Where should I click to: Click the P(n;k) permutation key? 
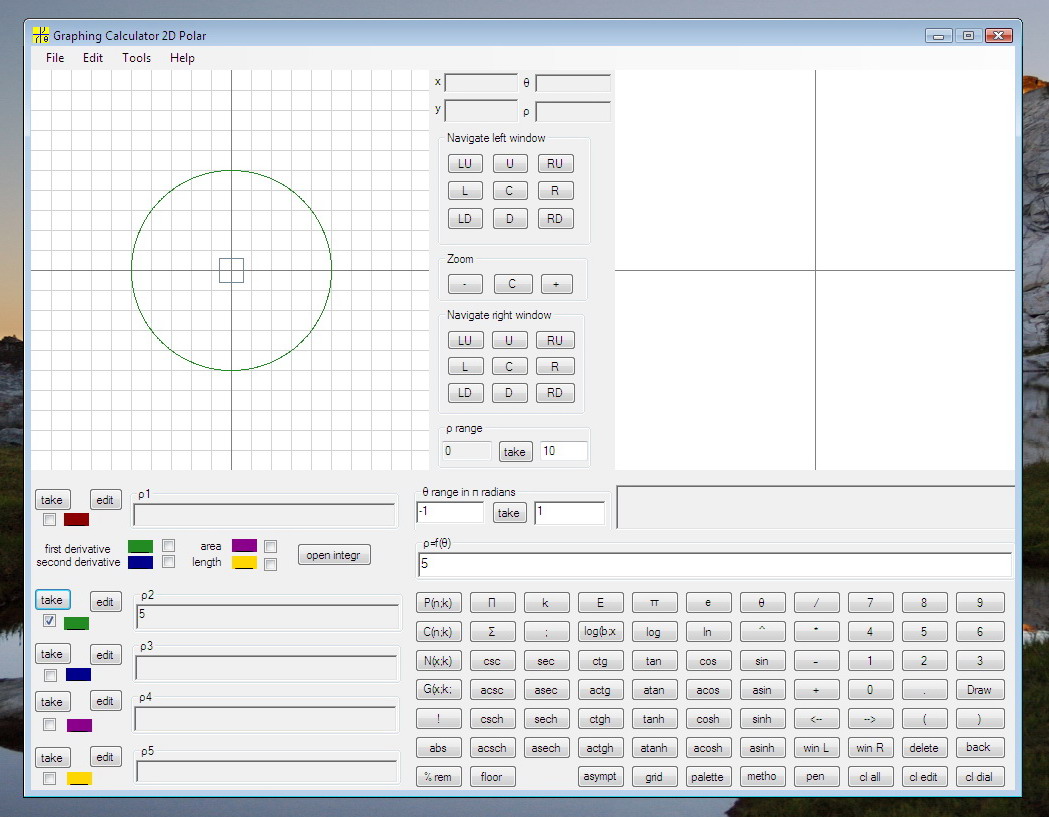438,603
